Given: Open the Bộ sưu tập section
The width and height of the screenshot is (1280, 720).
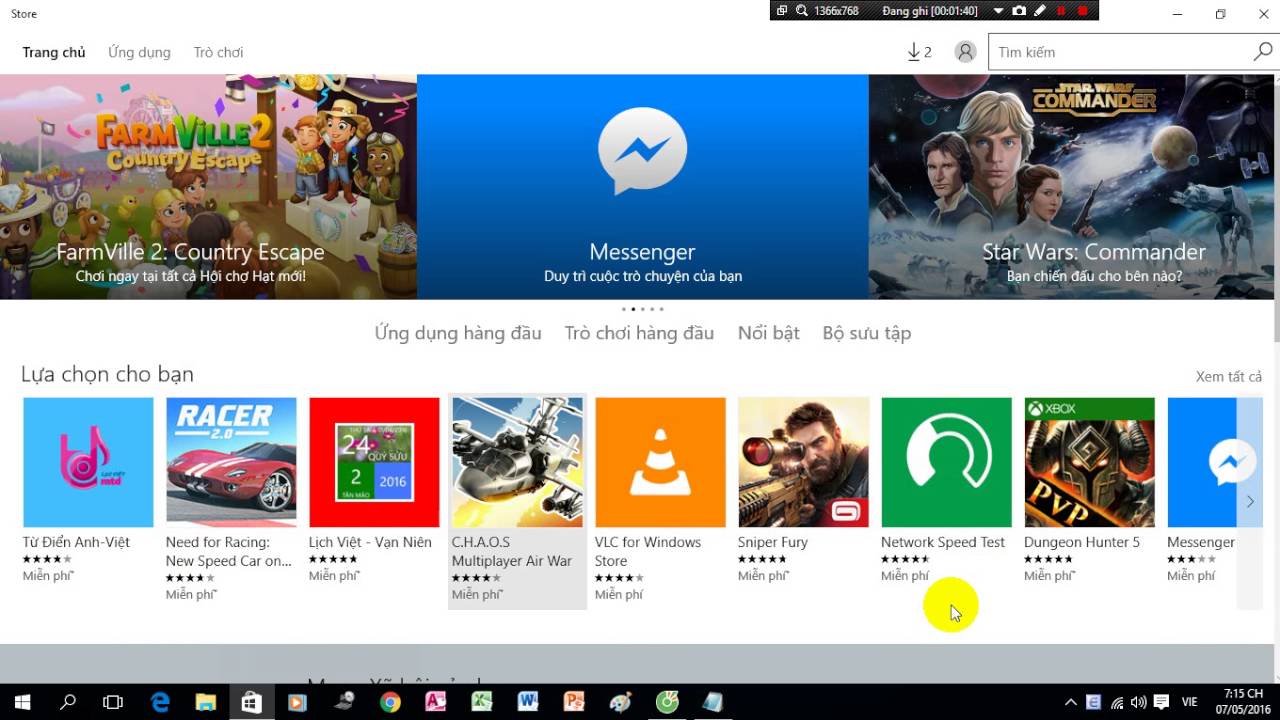Looking at the screenshot, I should pyautogui.click(x=867, y=333).
